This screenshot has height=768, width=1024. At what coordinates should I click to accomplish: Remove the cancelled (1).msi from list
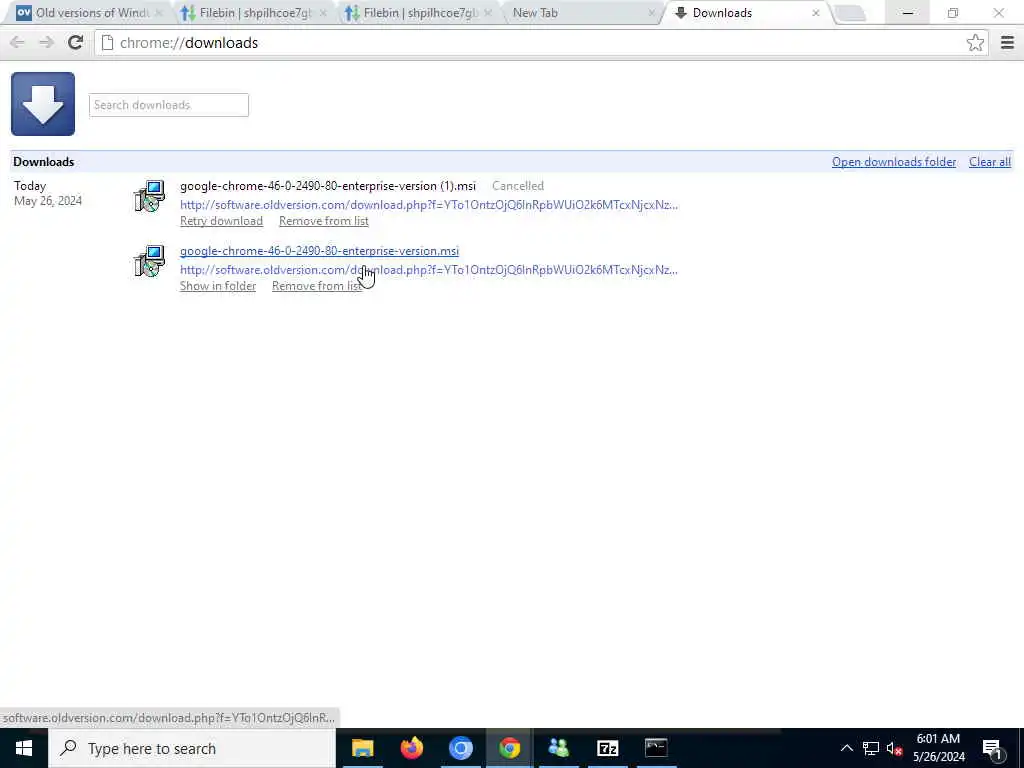pyautogui.click(x=324, y=221)
